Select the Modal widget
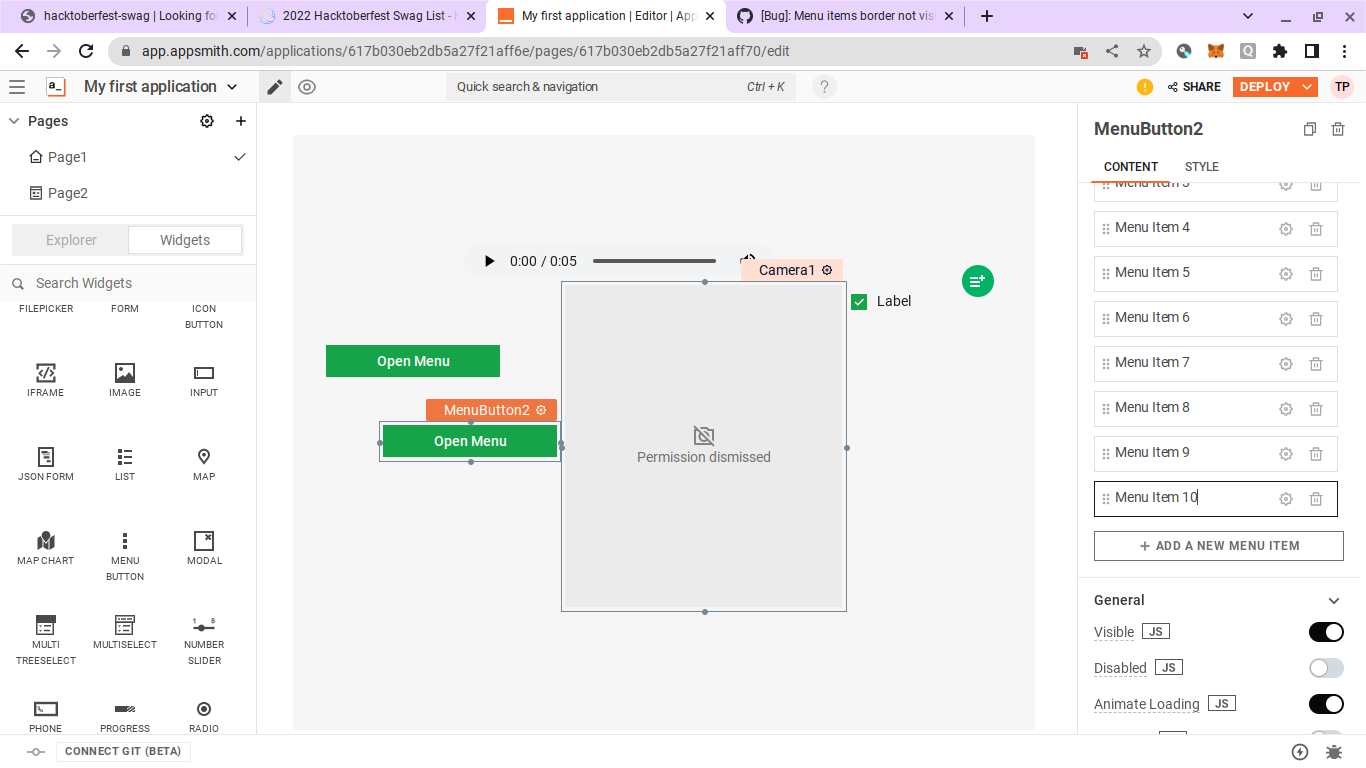Screen dimensions: 1366x768 point(204,548)
